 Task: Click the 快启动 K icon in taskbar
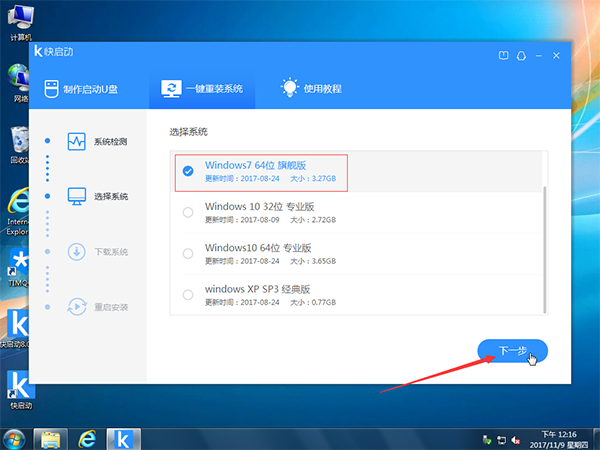(x=125, y=438)
